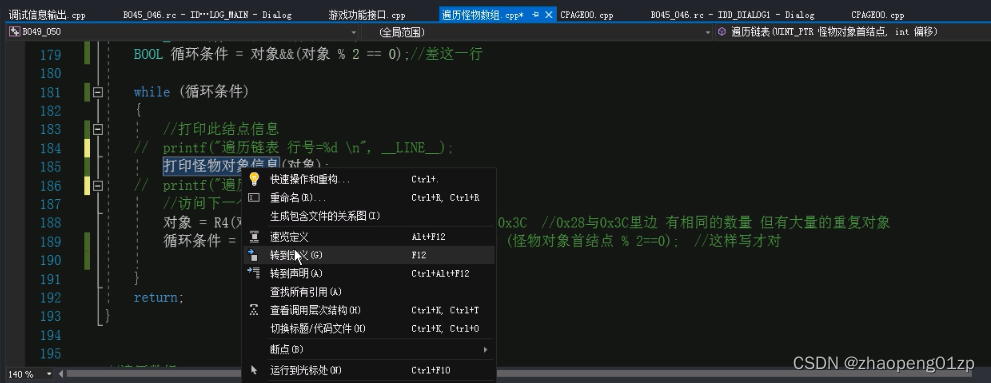Switch to the 调试信息输出.cpp tab
The width and height of the screenshot is (991, 383).
coord(47,15)
